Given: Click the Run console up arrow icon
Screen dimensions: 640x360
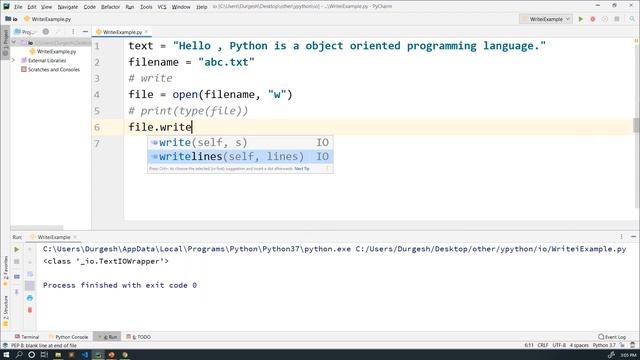Looking at the screenshot, I should coord(30,249).
